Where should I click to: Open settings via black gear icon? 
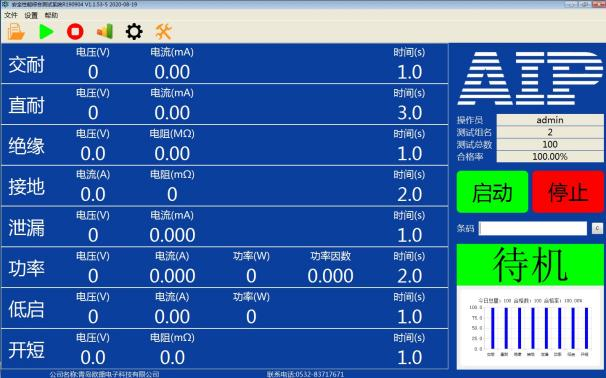(x=134, y=32)
